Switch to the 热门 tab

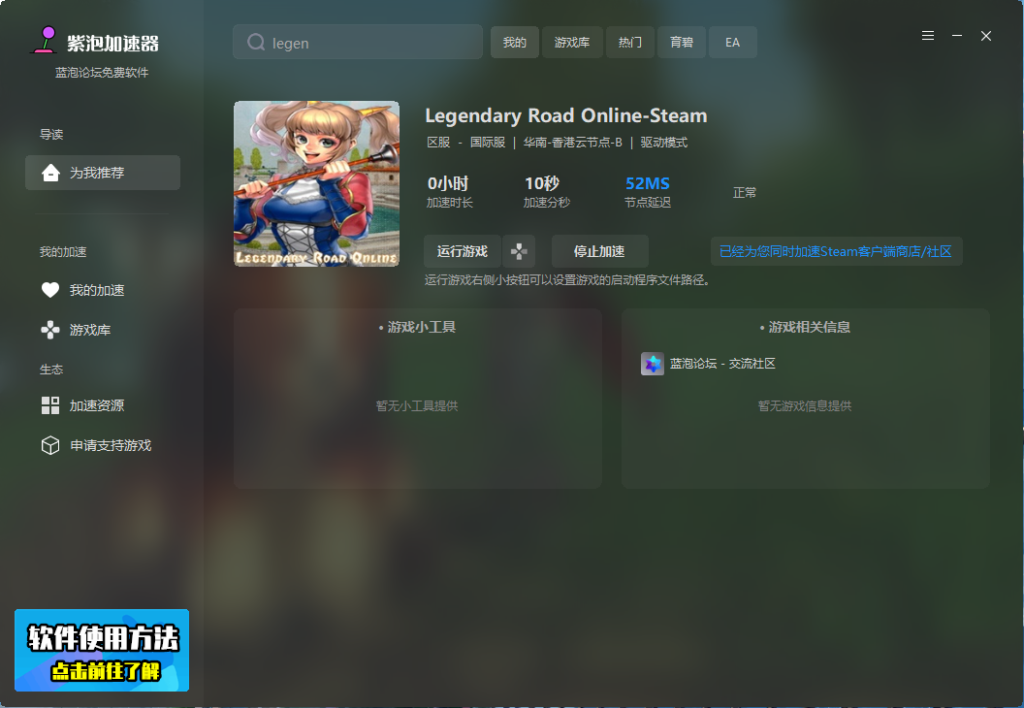[x=630, y=42]
